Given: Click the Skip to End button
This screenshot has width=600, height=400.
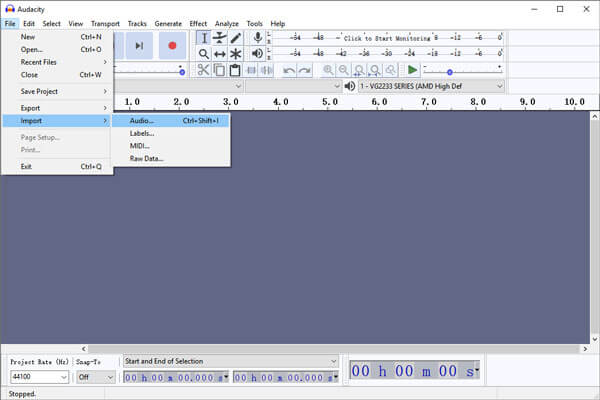Looking at the screenshot, I should coord(139,46).
